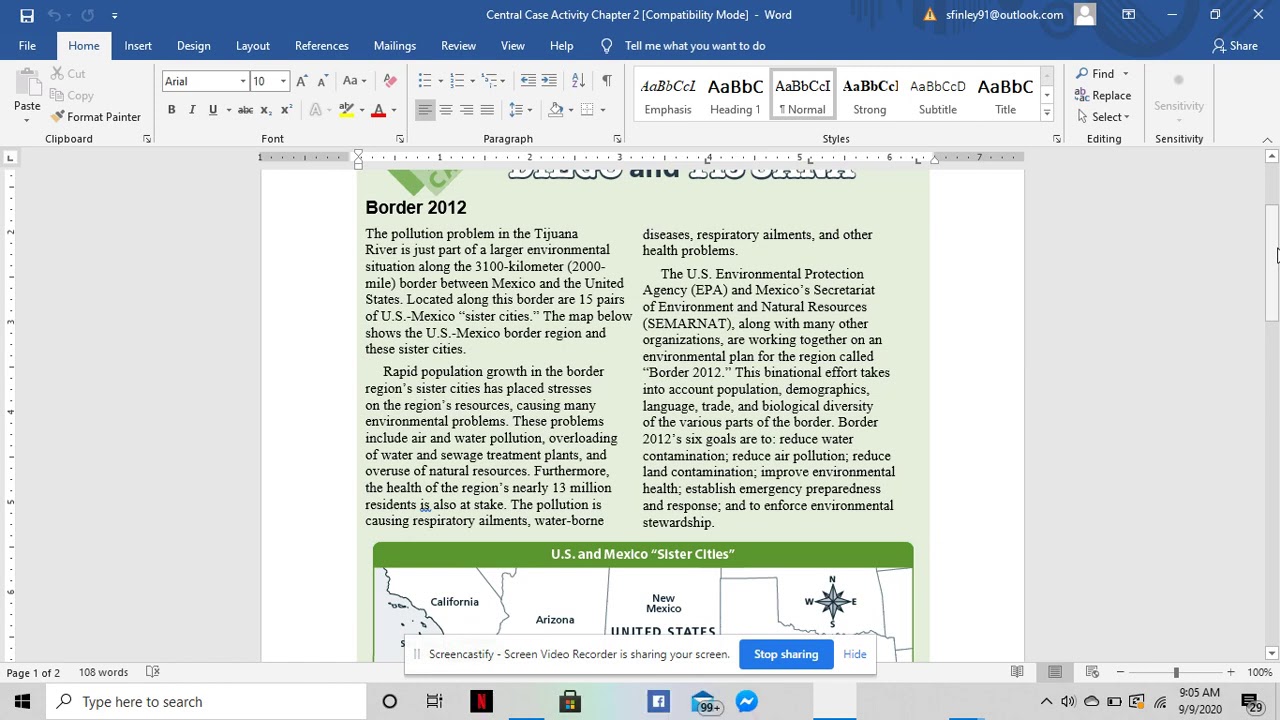The height and width of the screenshot is (720, 1280).
Task: Toggle bold formatting
Action: coord(171,110)
